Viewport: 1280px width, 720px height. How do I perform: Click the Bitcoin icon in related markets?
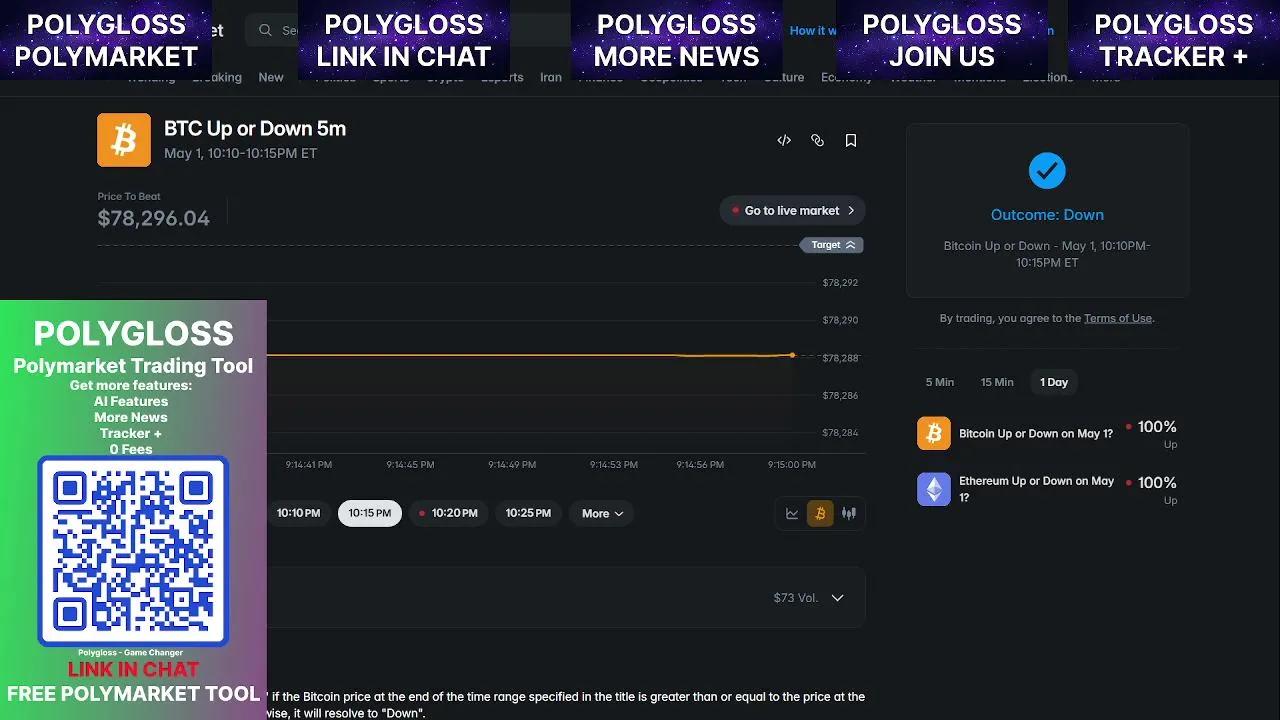[934, 433]
